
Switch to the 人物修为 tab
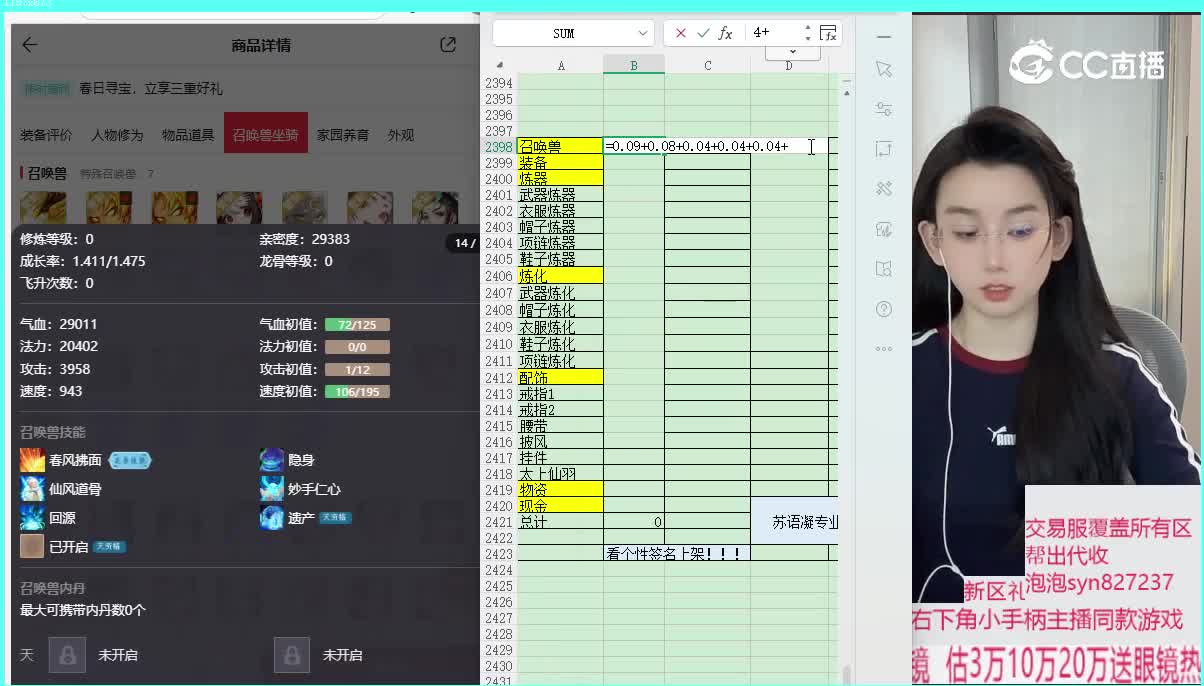117,135
